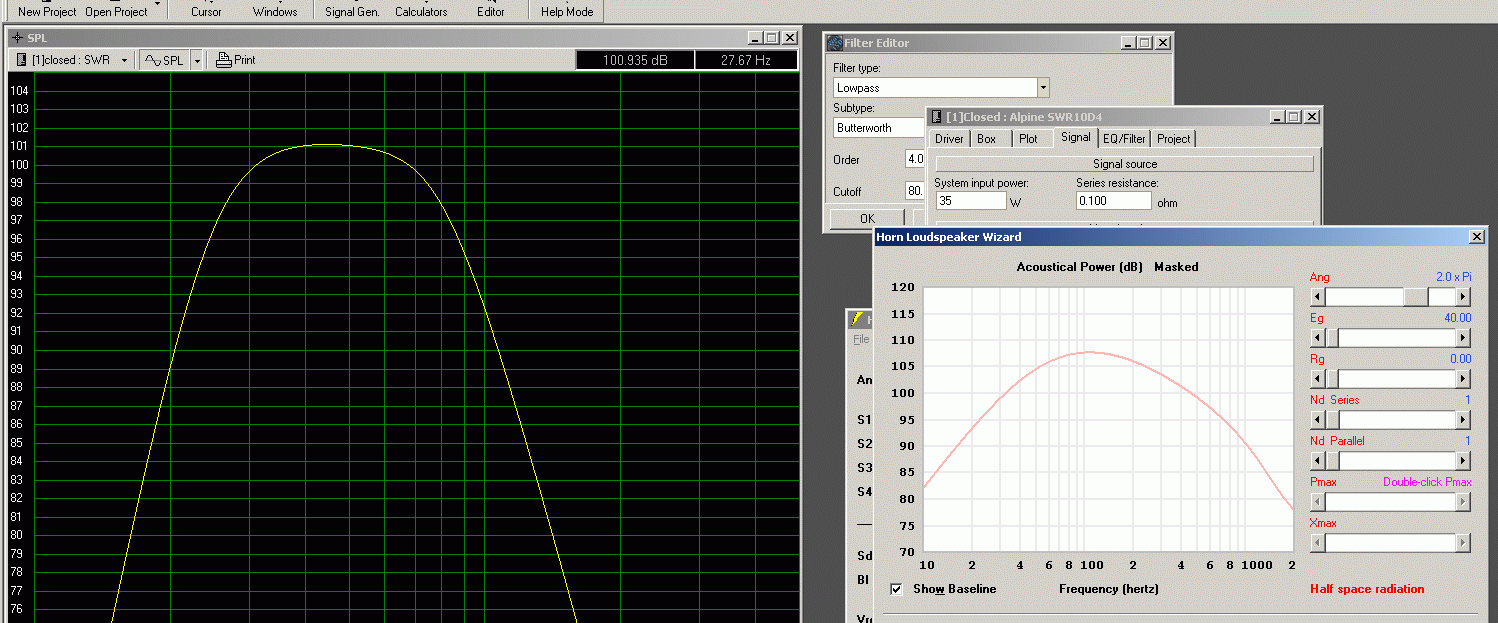Click the Order value field
Image resolution: width=1498 pixels, height=623 pixels.
(x=916, y=159)
